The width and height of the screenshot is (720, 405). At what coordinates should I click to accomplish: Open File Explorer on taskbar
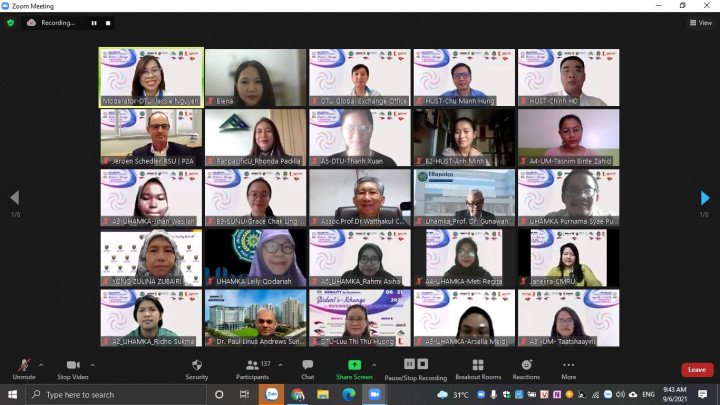click(323, 394)
